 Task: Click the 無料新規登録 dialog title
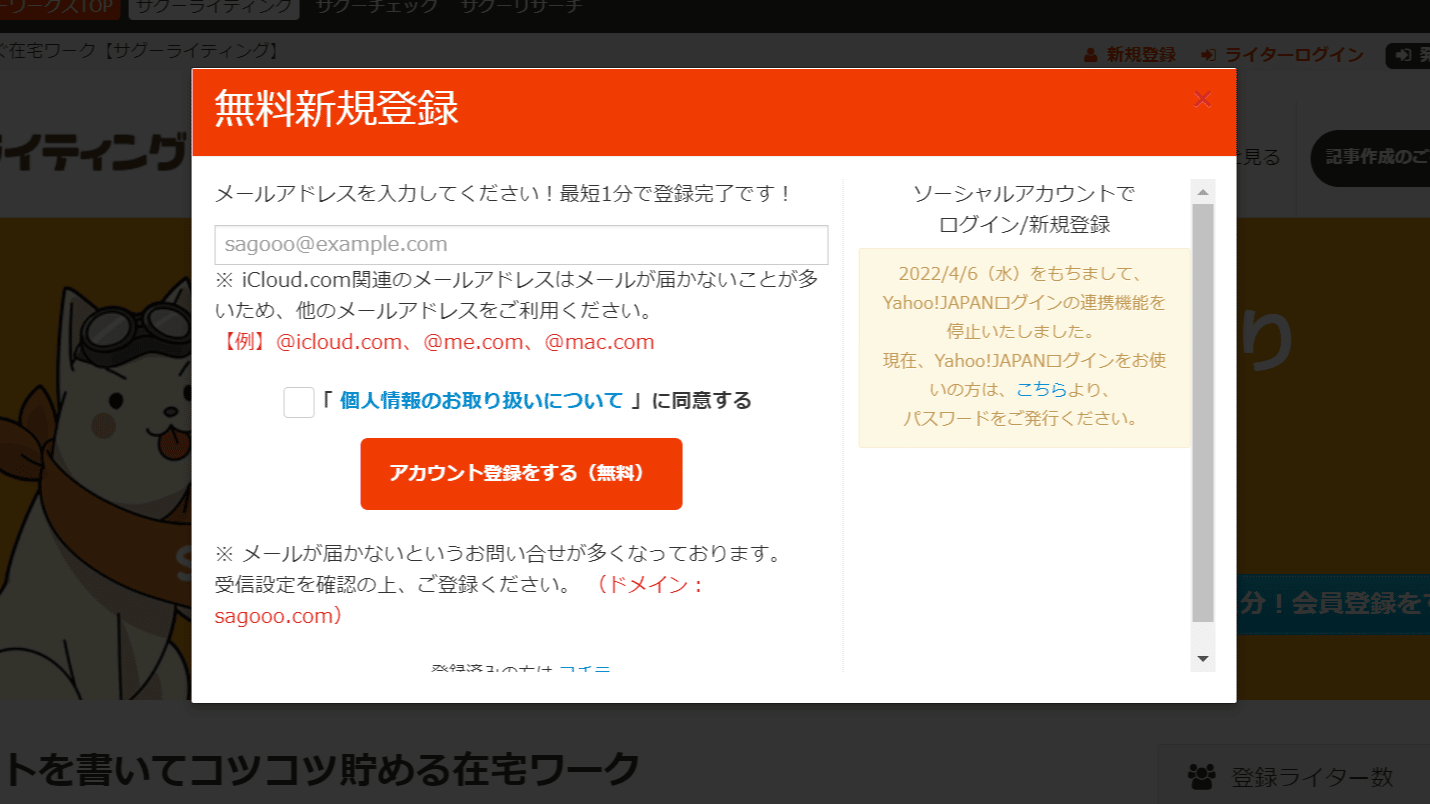coord(337,109)
